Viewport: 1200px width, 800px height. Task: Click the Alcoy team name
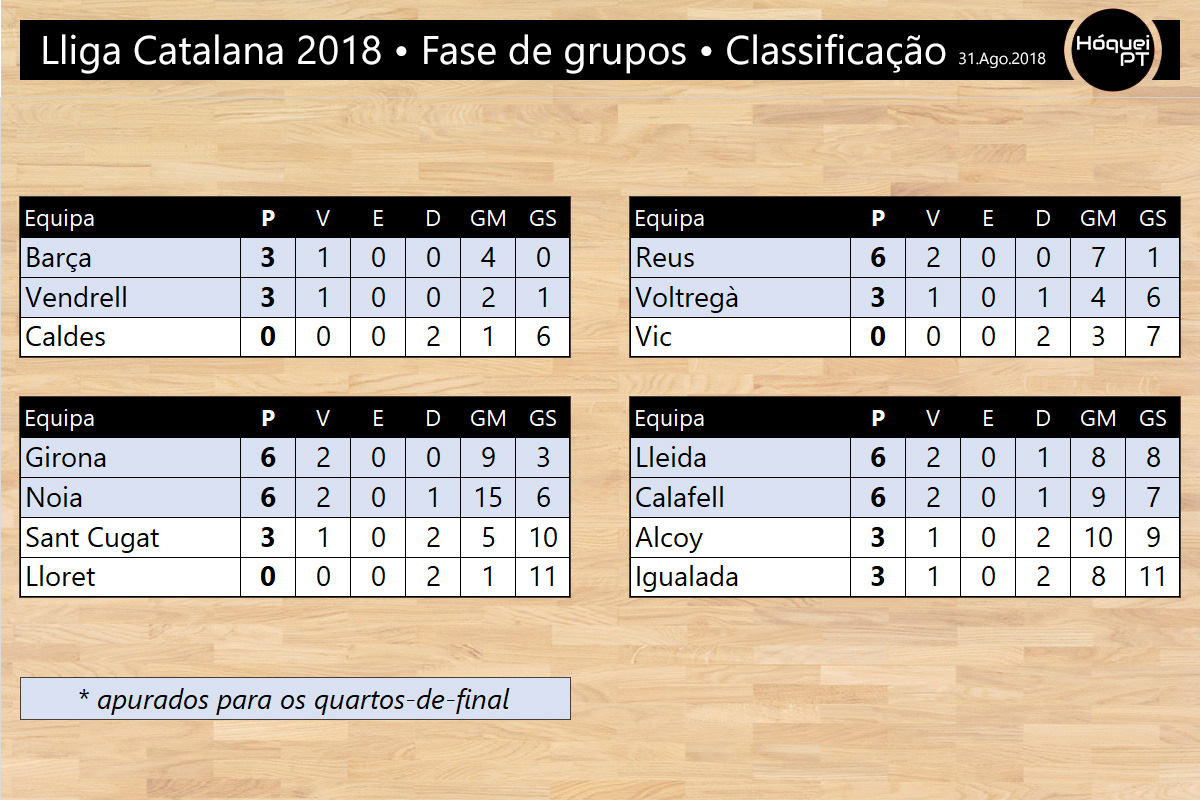pos(669,538)
